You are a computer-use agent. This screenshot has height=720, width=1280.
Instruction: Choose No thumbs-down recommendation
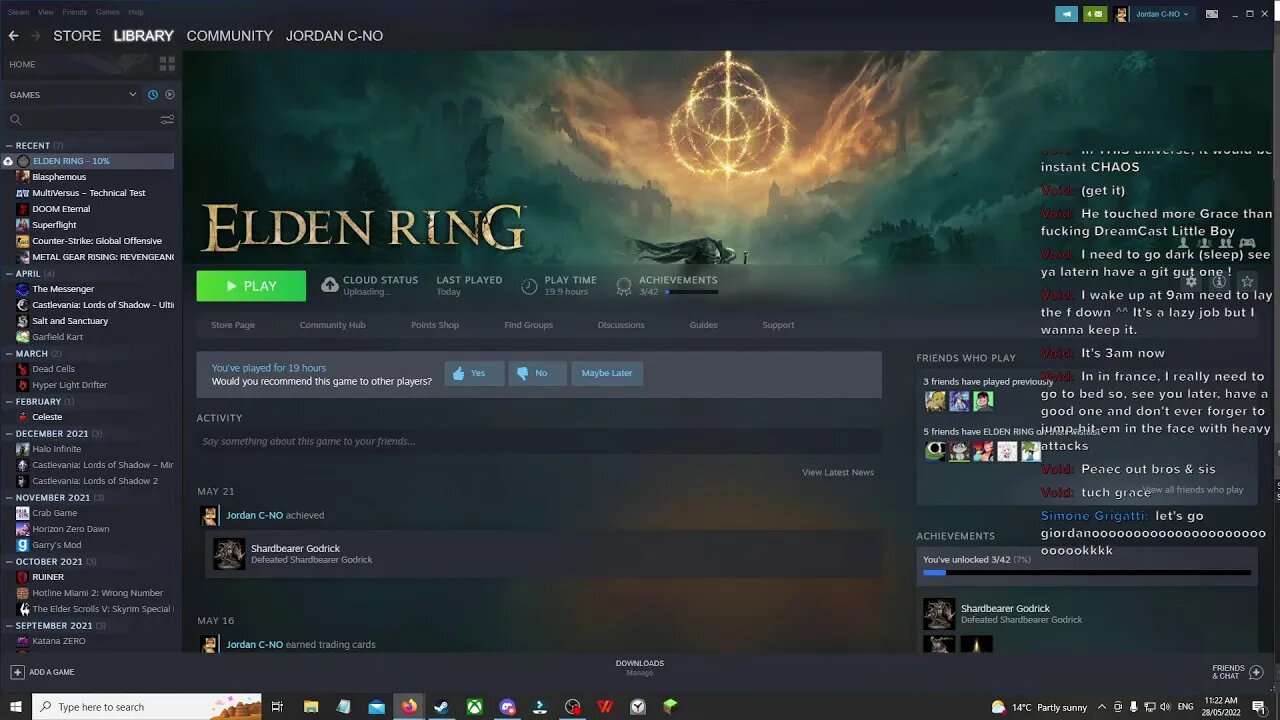pyautogui.click(x=538, y=373)
